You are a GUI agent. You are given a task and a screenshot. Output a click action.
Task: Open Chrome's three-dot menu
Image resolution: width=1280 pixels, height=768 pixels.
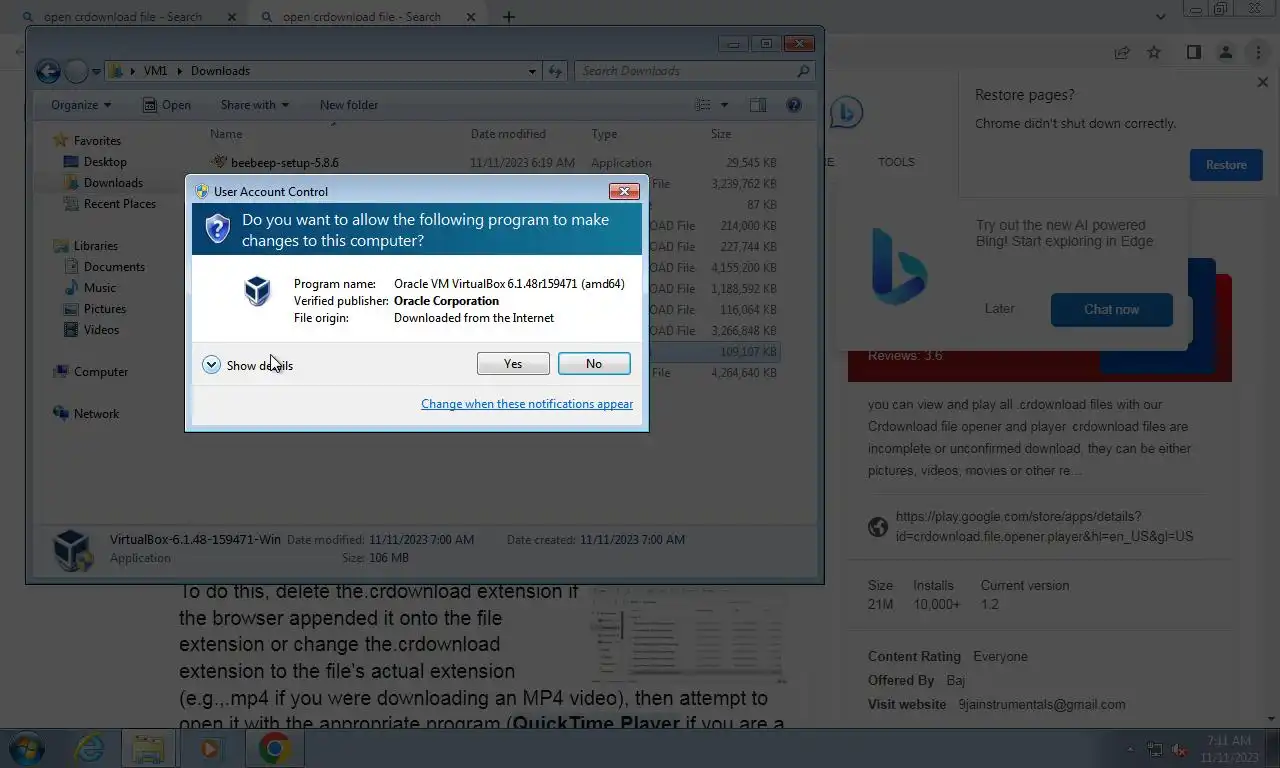(1258, 52)
